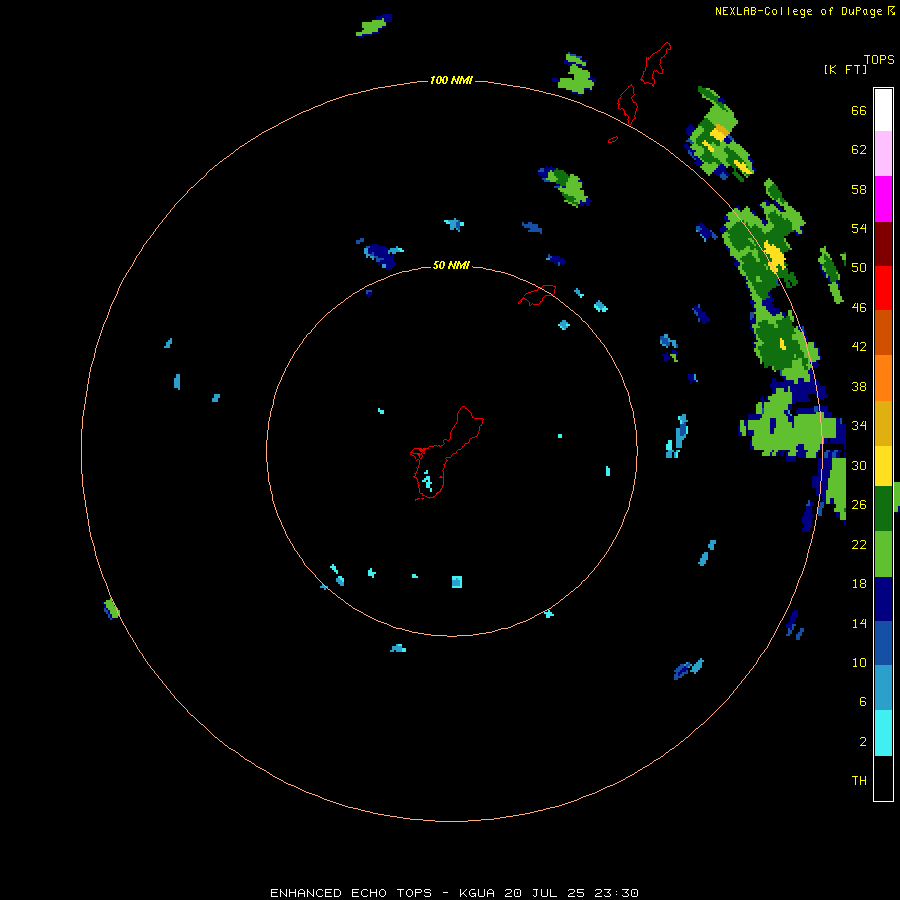Click the 26 value on the legend

(x=859, y=505)
